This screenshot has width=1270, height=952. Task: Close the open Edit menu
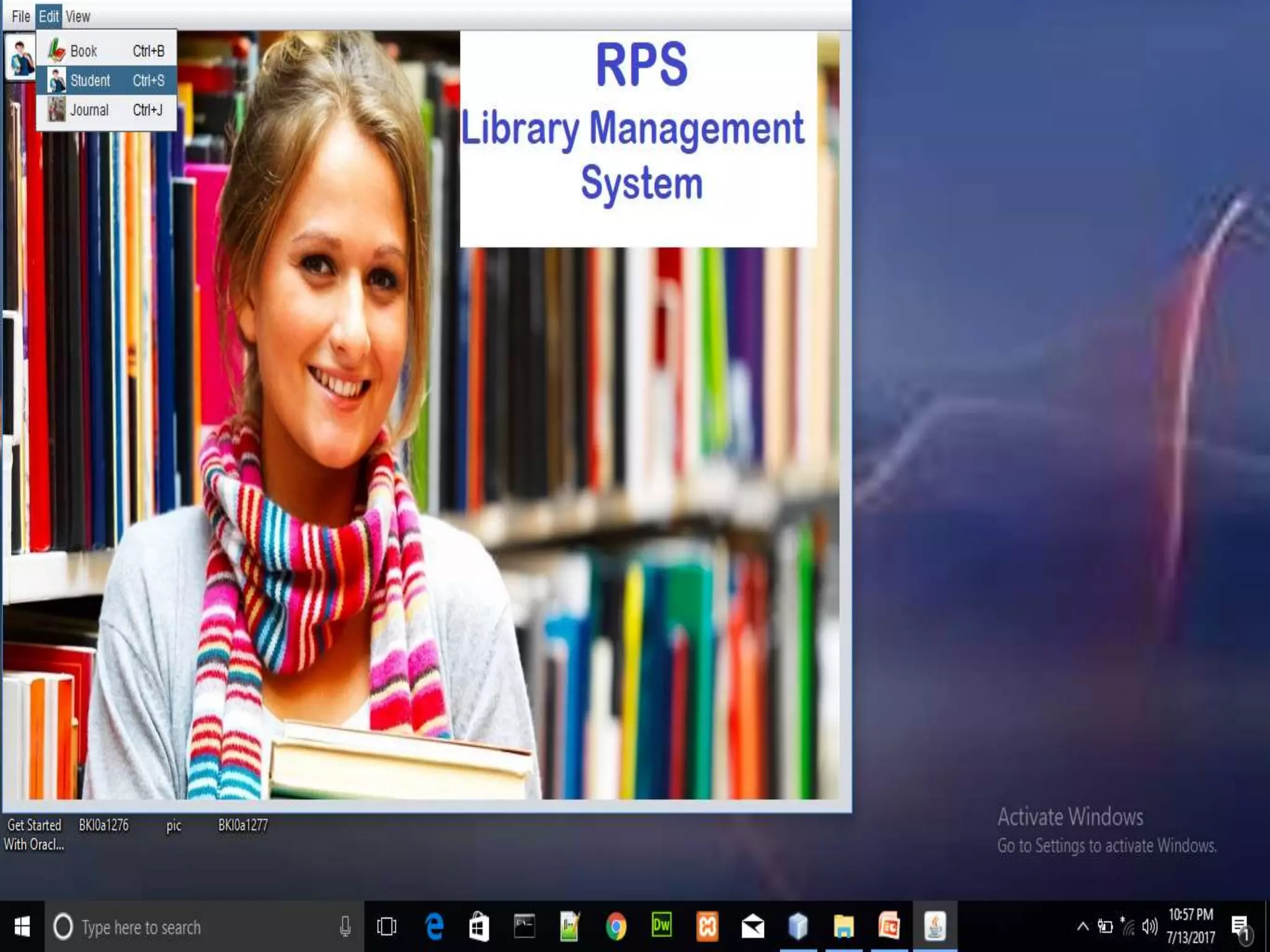pos(48,16)
